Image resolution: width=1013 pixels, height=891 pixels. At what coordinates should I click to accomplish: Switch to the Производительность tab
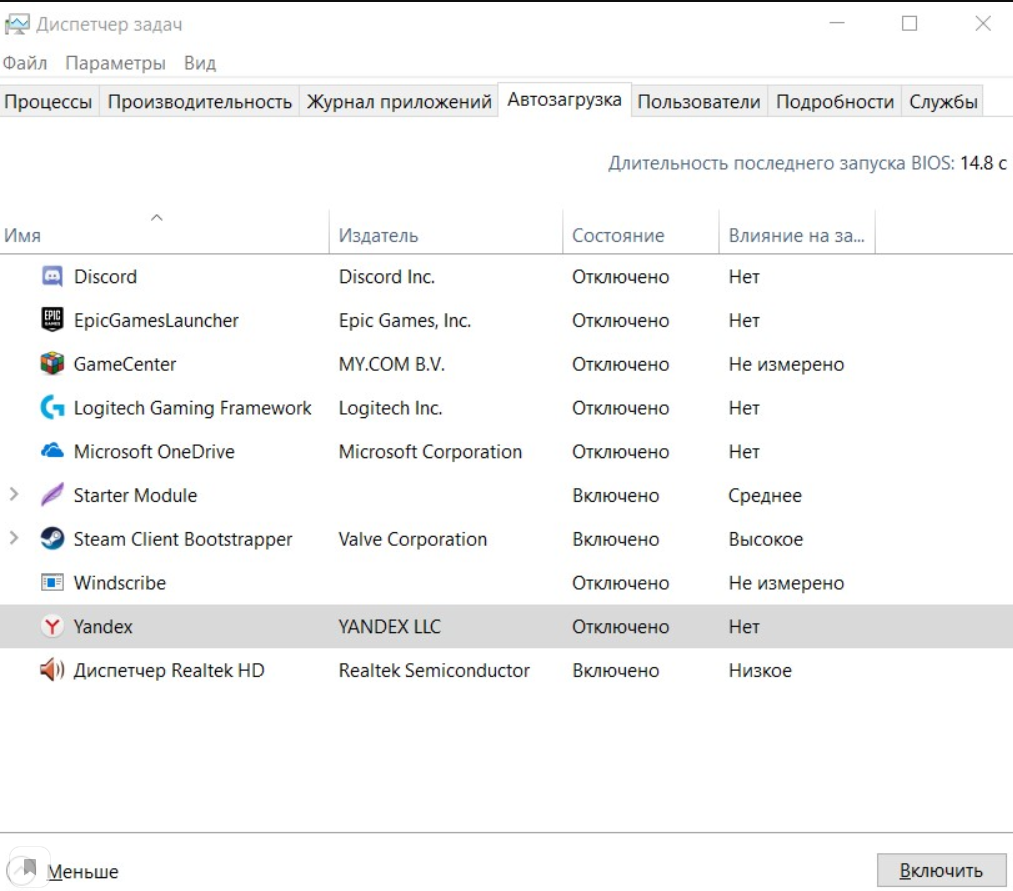(200, 101)
